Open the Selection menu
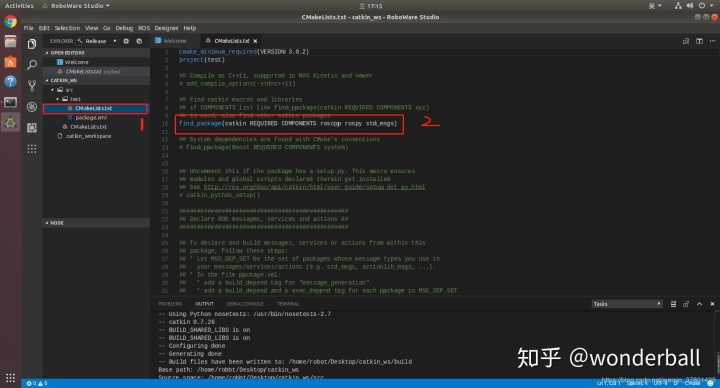The width and height of the screenshot is (720, 388). [x=68, y=28]
